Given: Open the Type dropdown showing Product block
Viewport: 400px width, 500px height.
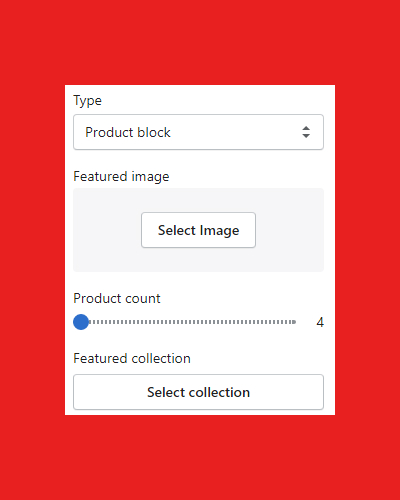Looking at the screenshot, I should (198, 132).
